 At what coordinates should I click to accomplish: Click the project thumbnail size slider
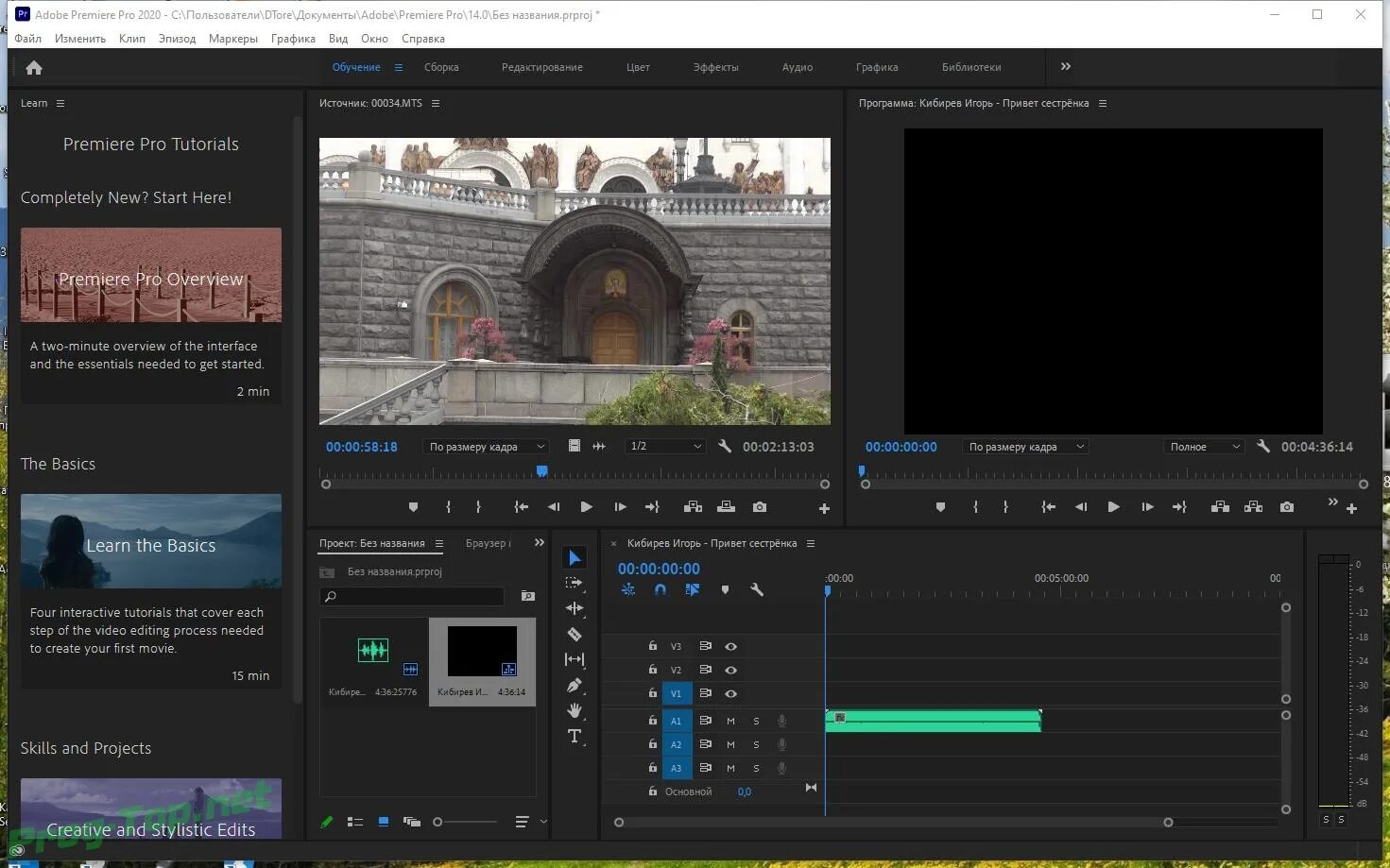pos(438,822)
